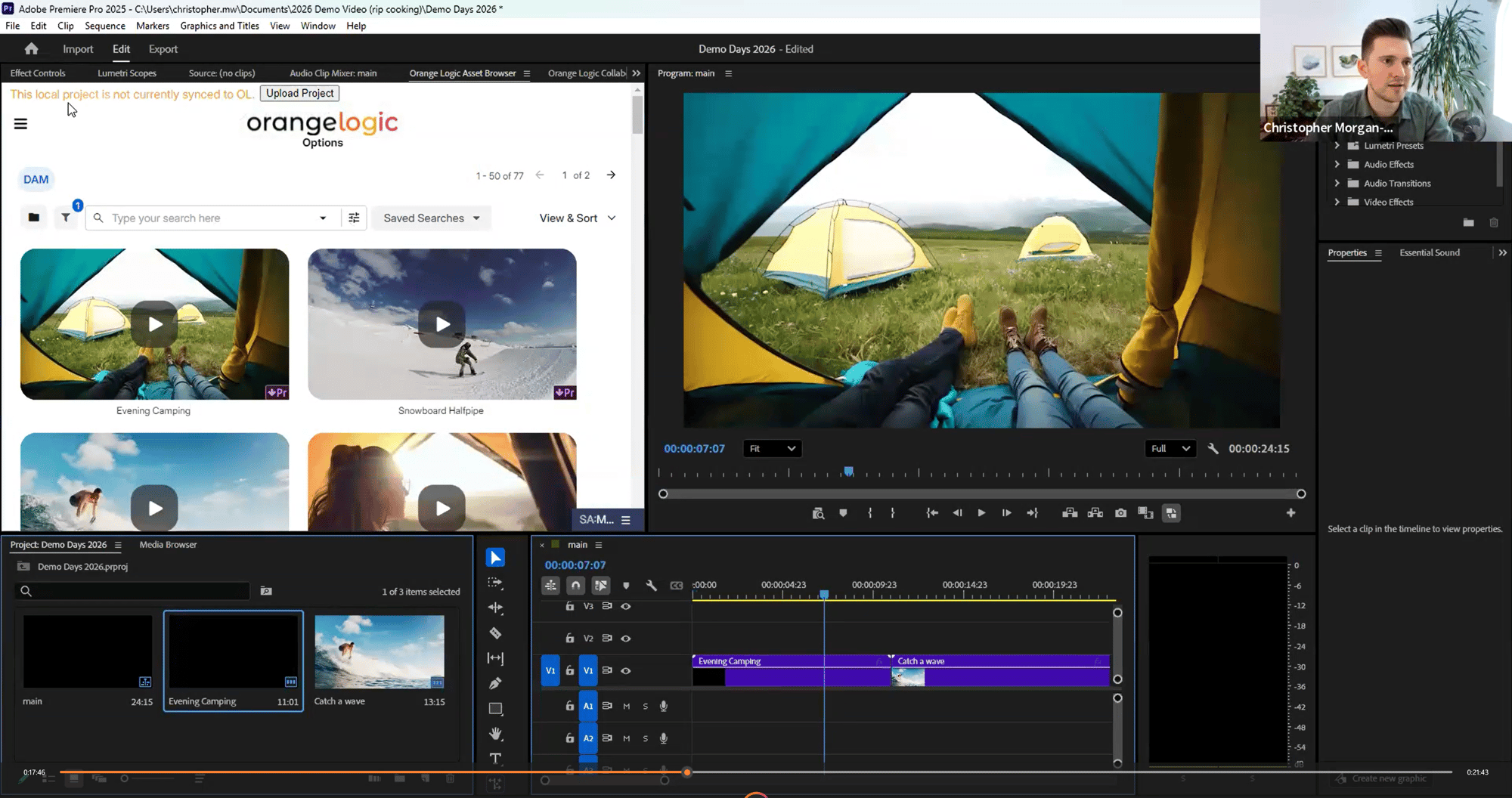Switch to the Media Browser tab
1512x798 pixels.
(168, 545)
